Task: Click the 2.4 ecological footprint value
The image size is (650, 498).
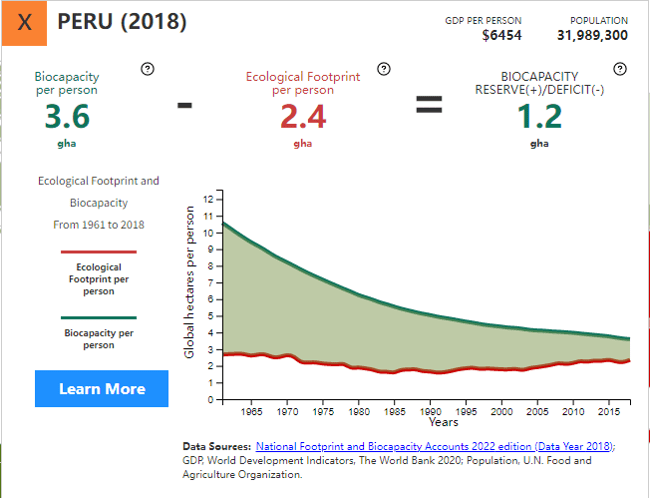Action: (303, 117)
